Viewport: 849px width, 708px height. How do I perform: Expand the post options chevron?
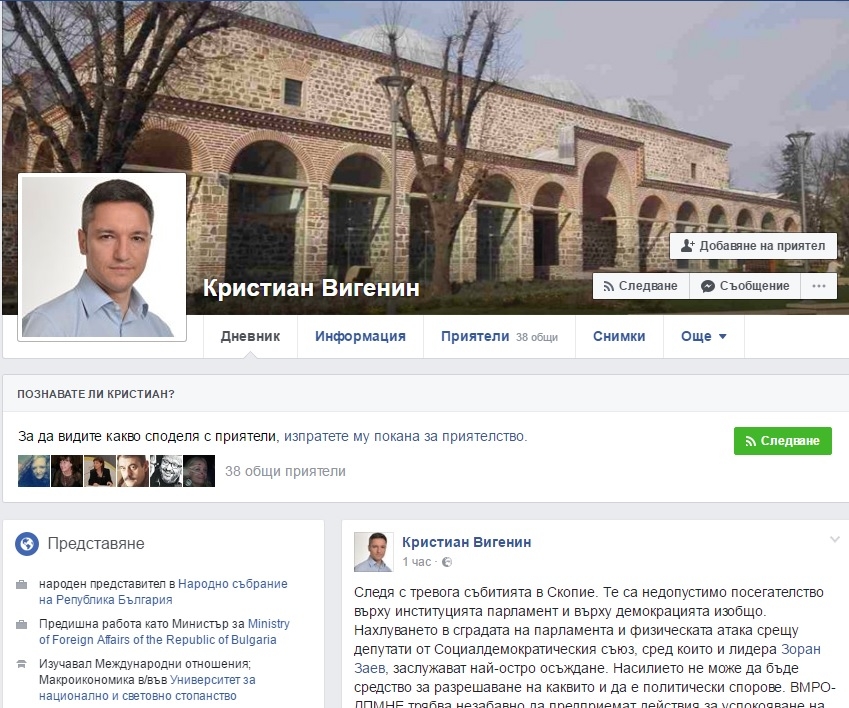coord(834,539)
